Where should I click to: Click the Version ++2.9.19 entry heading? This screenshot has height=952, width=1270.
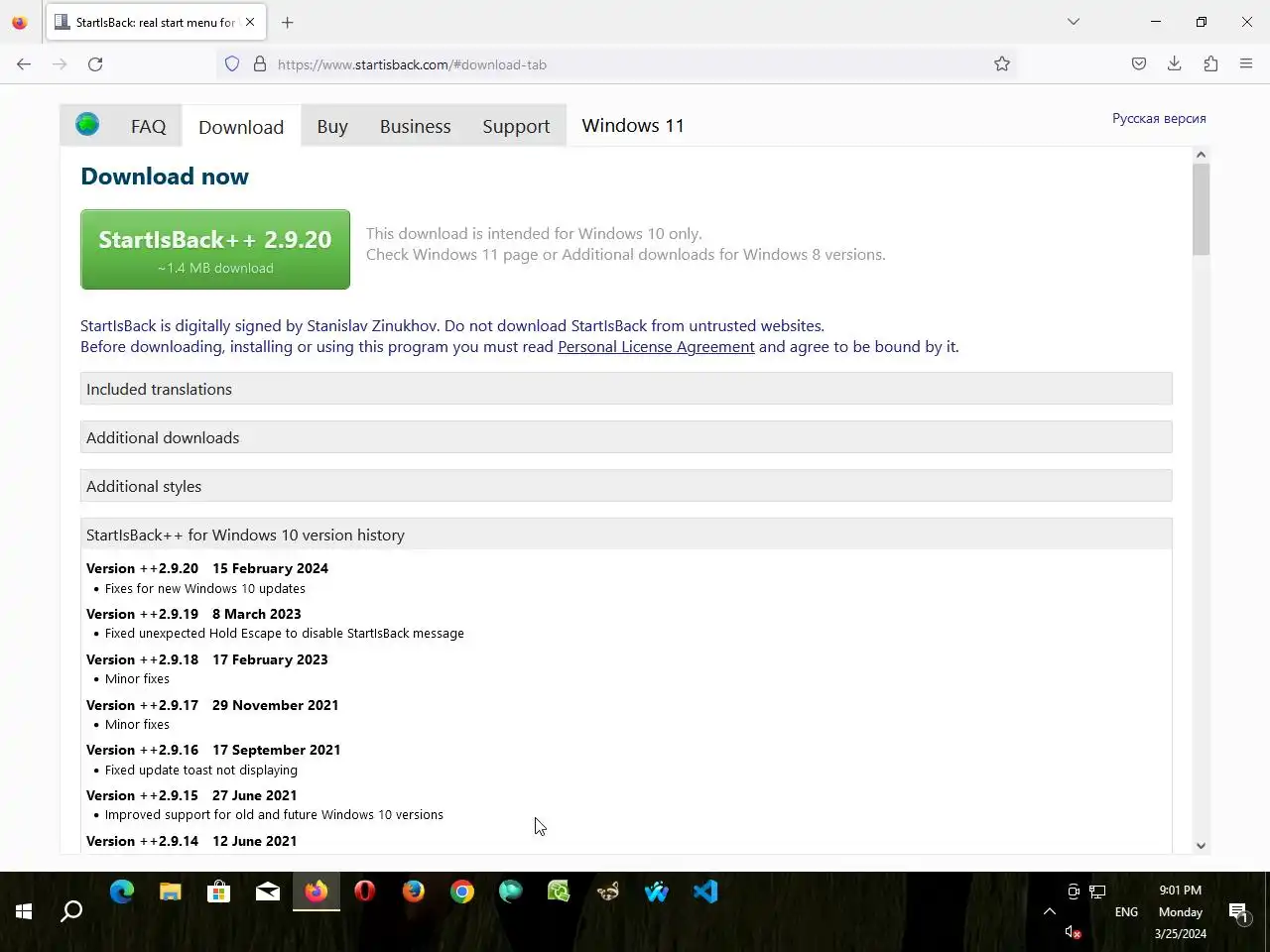coord(193,614)
